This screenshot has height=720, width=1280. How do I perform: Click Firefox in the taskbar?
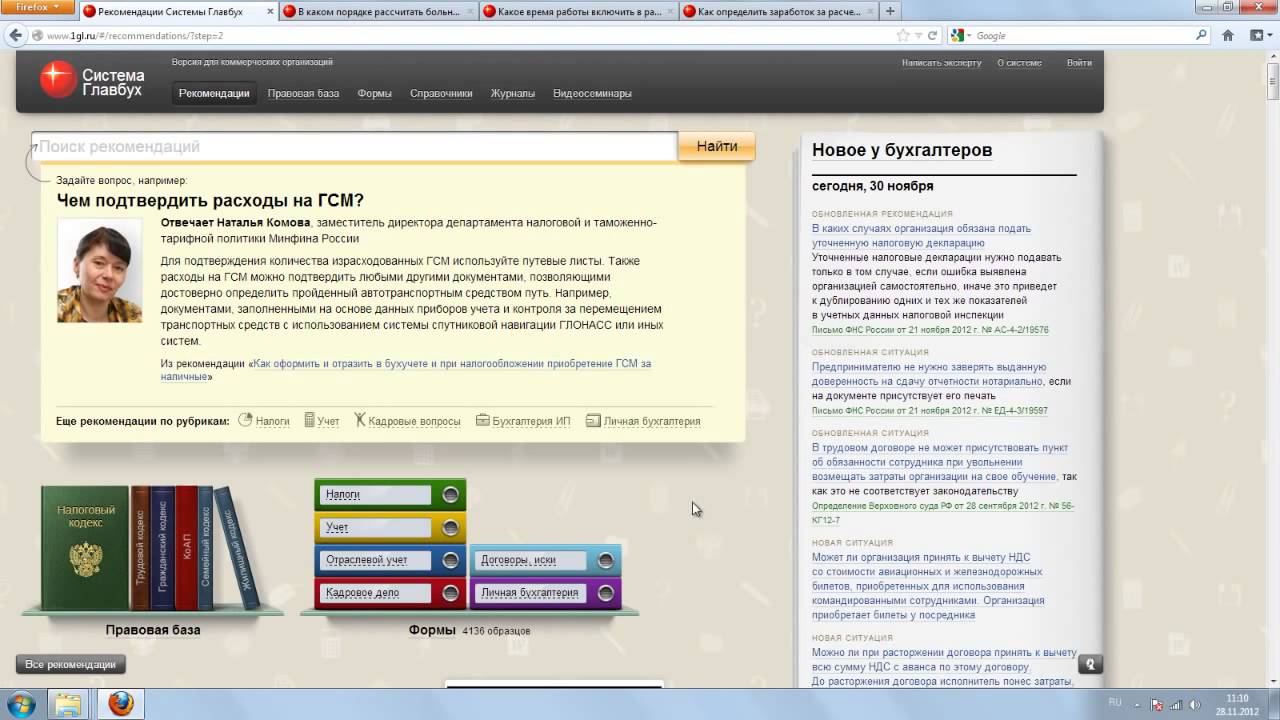120,704
